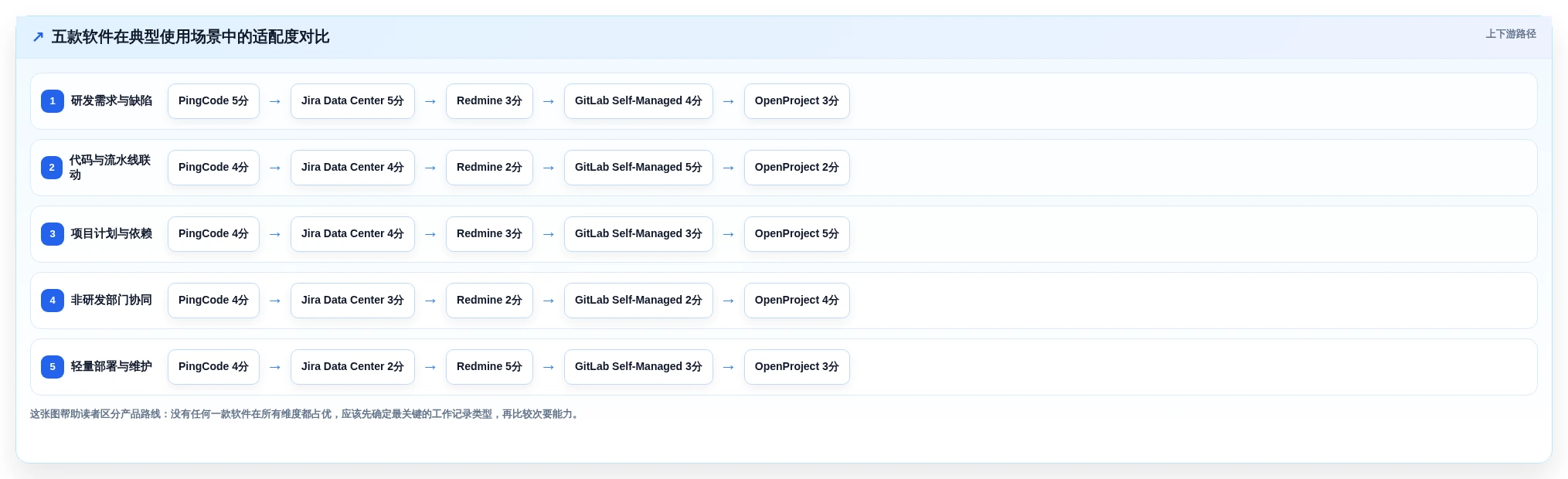Select the 非研发部门协同 row label
This screenshot has height=479, width=1568.
point(111,301)
